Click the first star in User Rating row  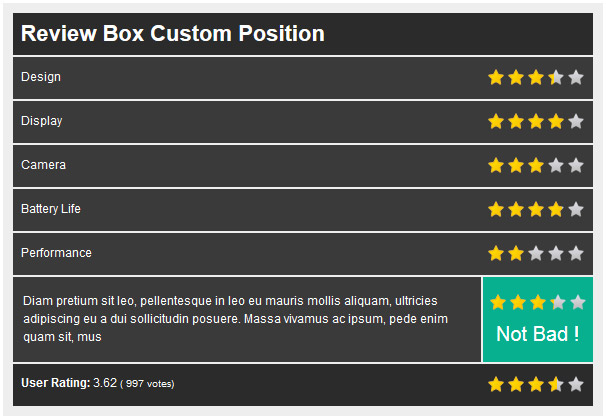(496, 385)
